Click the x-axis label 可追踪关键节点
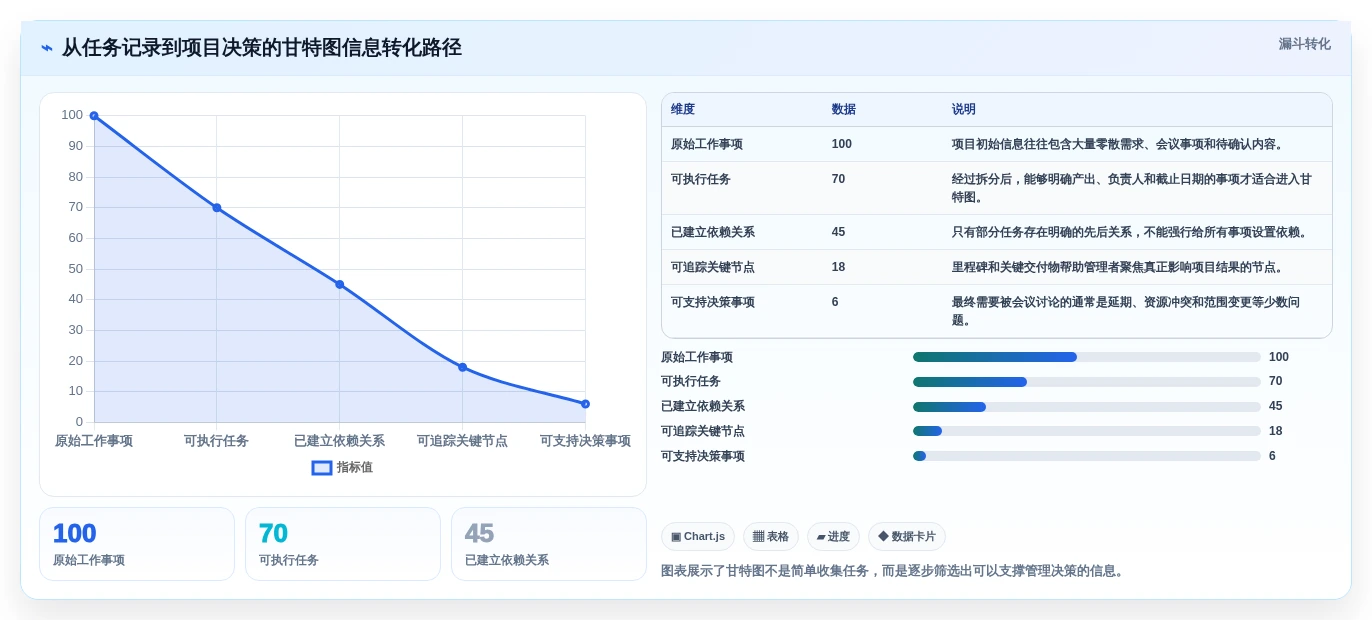Image resolution: width=1372 pixels, height=620 pixels. click(462, 441)
